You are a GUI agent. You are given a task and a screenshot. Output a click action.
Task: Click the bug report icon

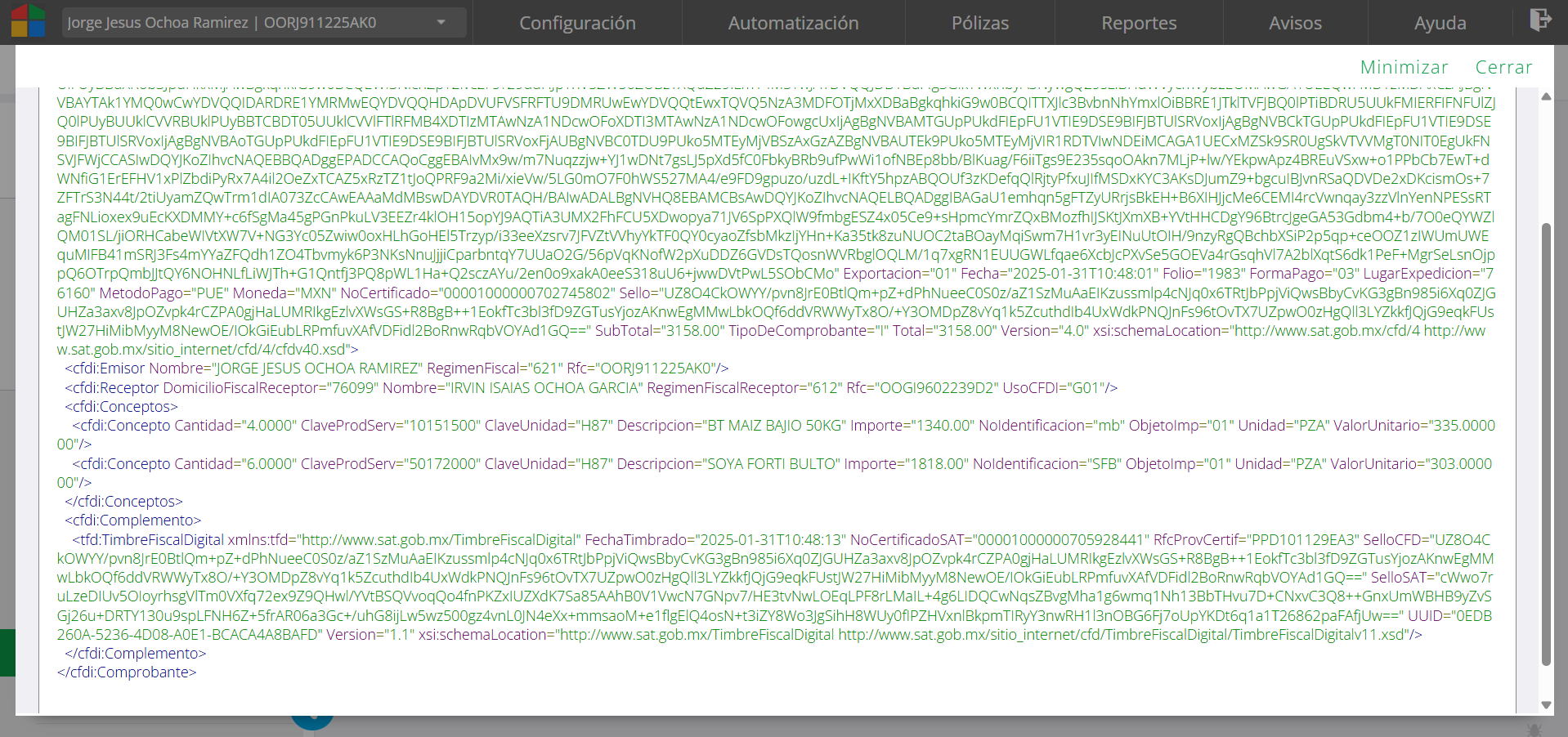coord(1534,729)
